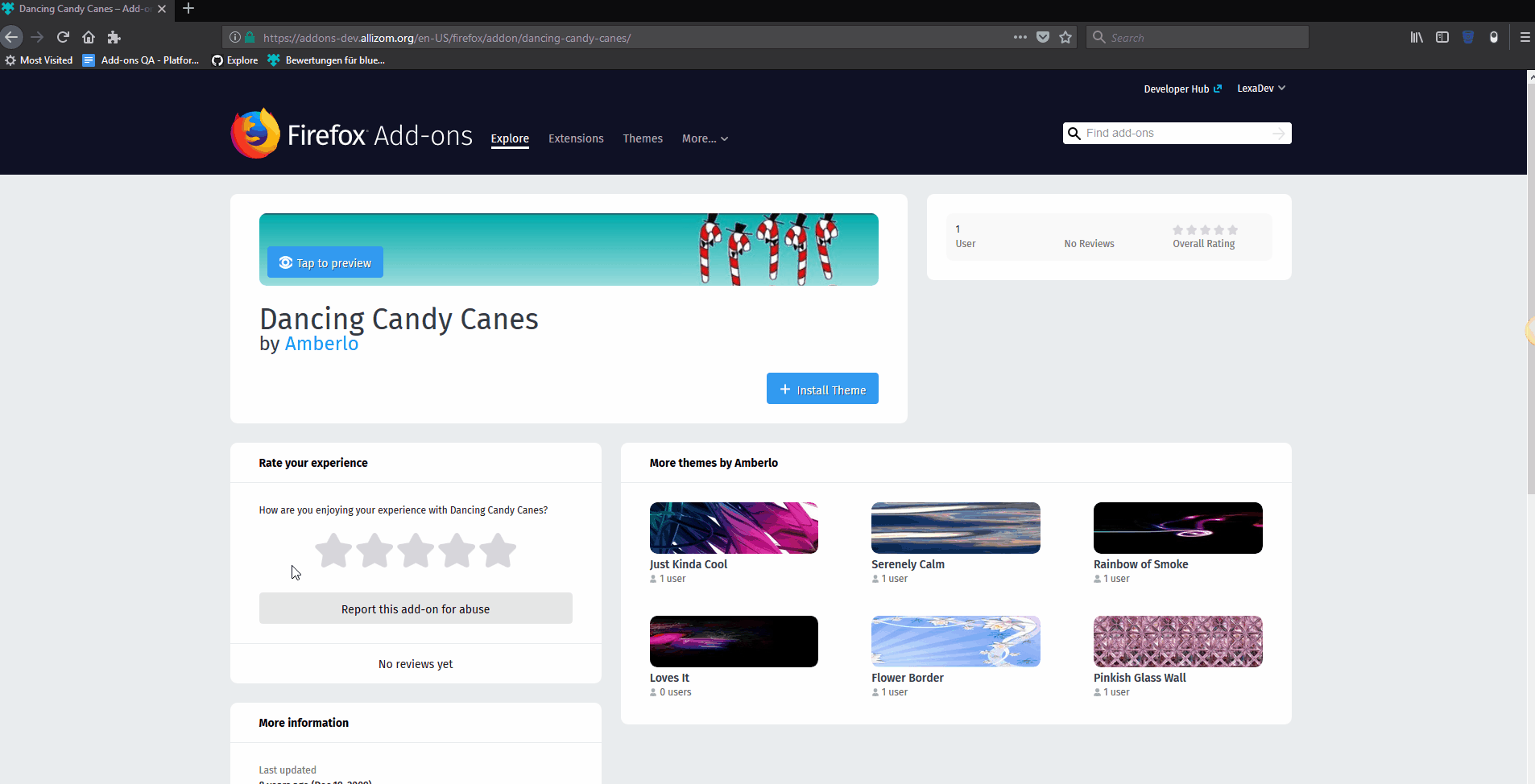Rate three stars for your experience
1535x784 pixels.
point(416,551)
